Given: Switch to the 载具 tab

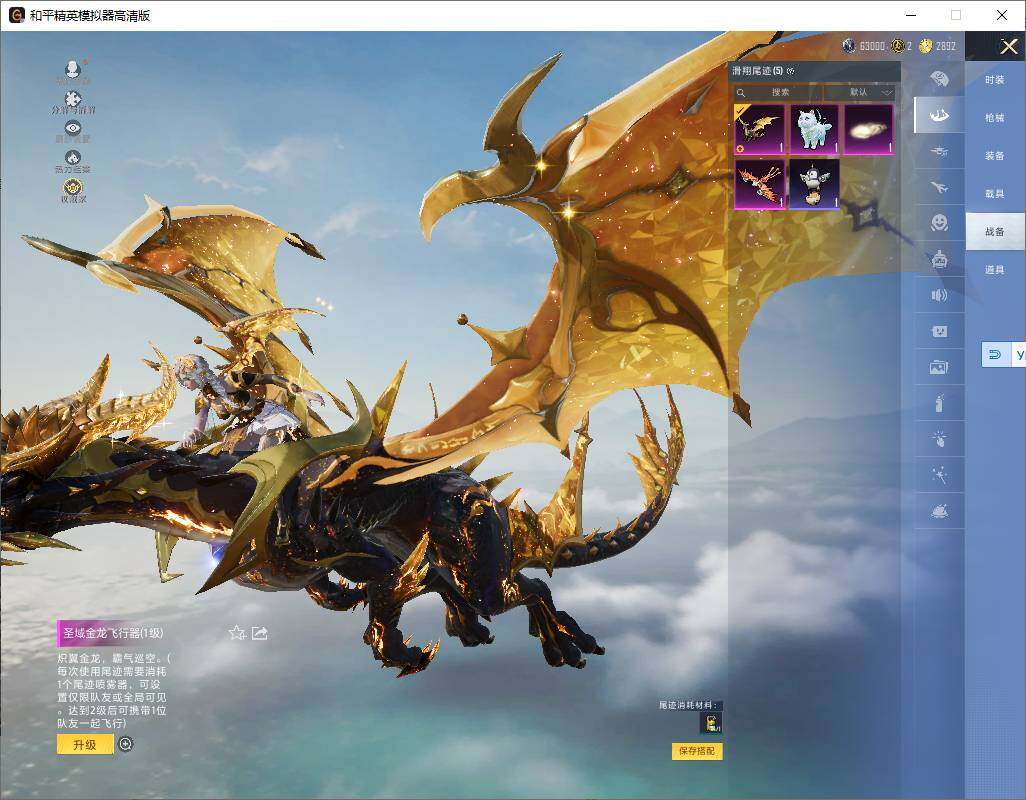Looking at the screenshot, I should click(995, 194).
